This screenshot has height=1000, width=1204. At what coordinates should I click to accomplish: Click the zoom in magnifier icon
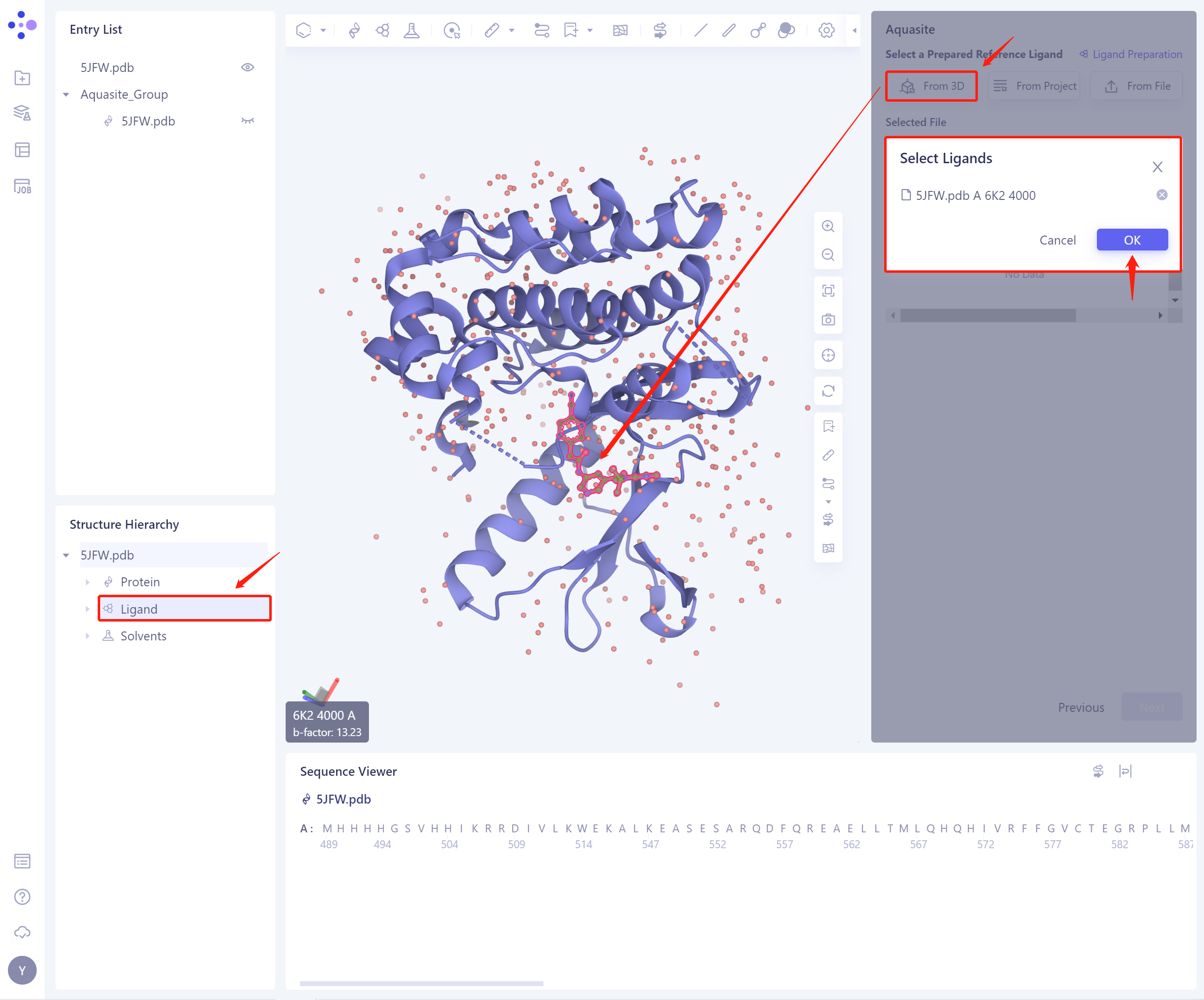coord(828,226)
